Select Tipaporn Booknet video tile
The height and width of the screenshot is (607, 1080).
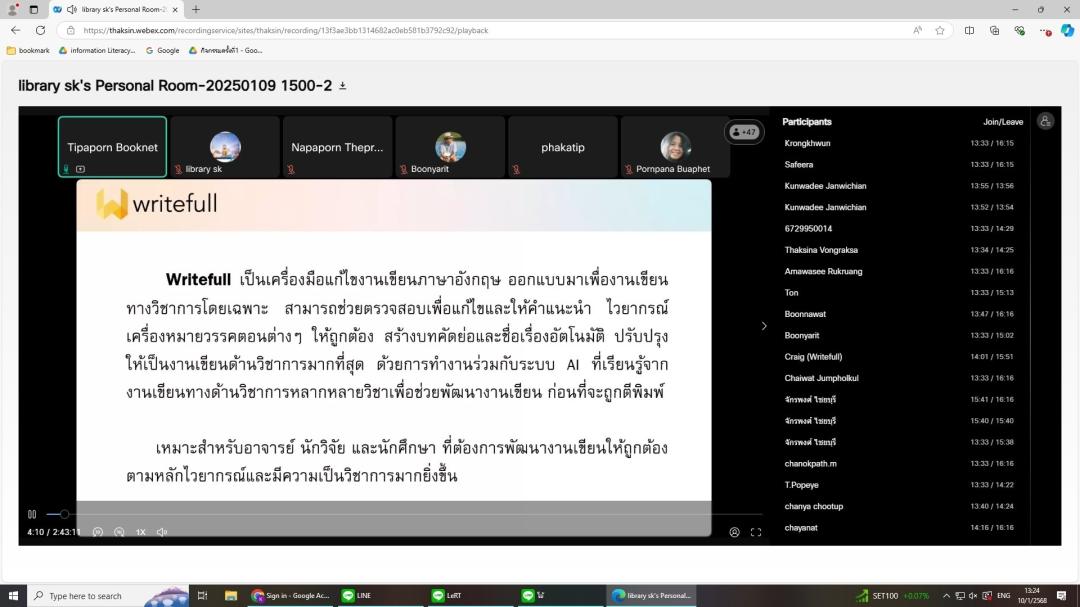(x=112, y=147)
